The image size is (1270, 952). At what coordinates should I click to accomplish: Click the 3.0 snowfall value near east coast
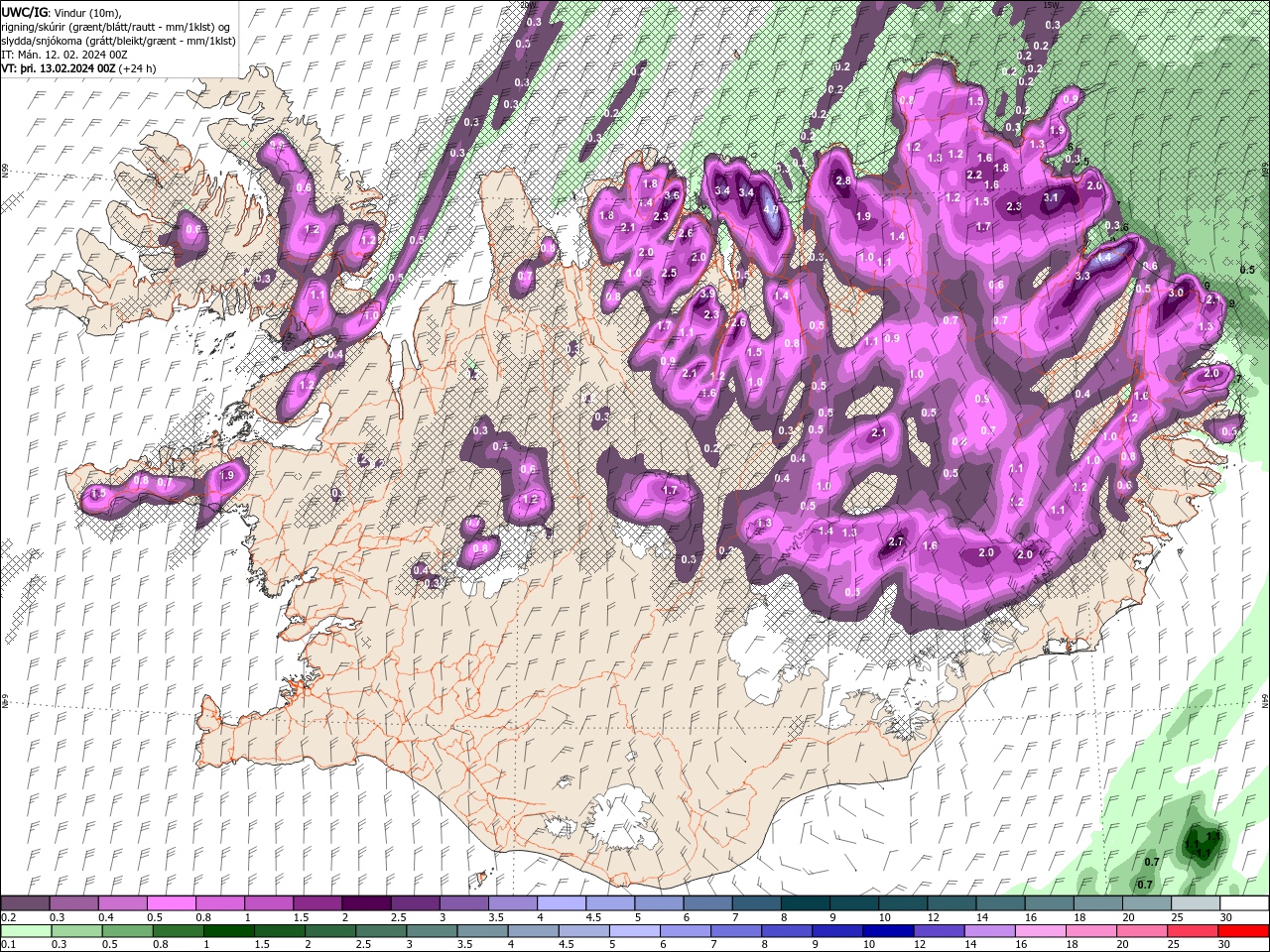pyautogui.click(x=1177, y=293)
